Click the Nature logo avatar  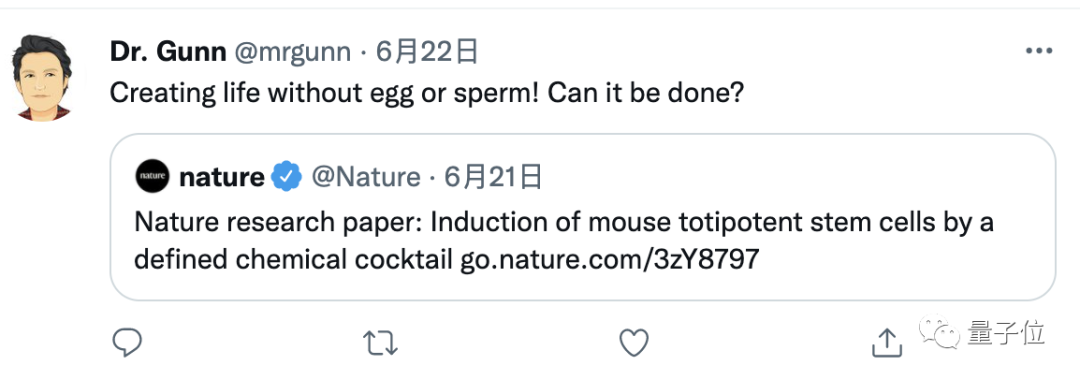coord(152,177)
